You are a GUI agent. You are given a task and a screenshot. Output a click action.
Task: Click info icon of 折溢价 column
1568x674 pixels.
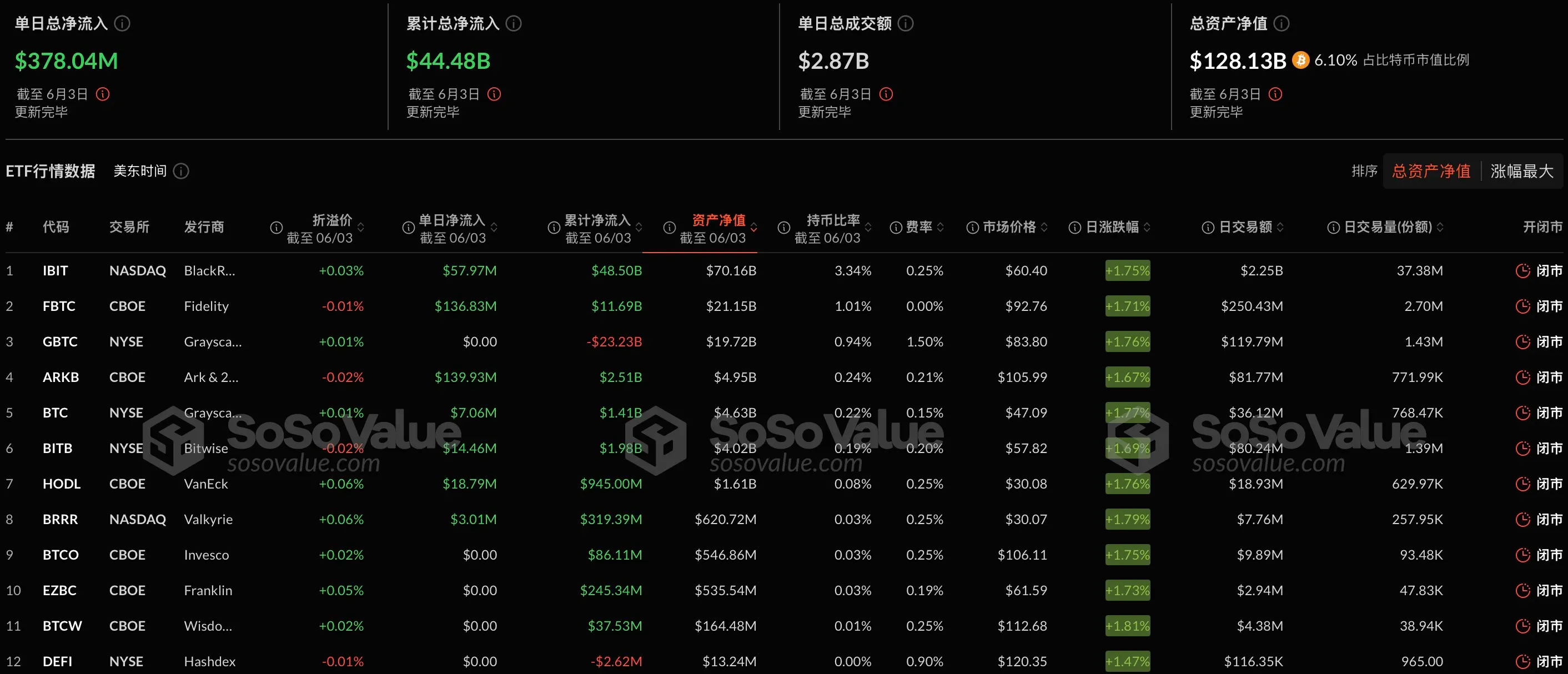pyautogui.click(x=277, y=228)
